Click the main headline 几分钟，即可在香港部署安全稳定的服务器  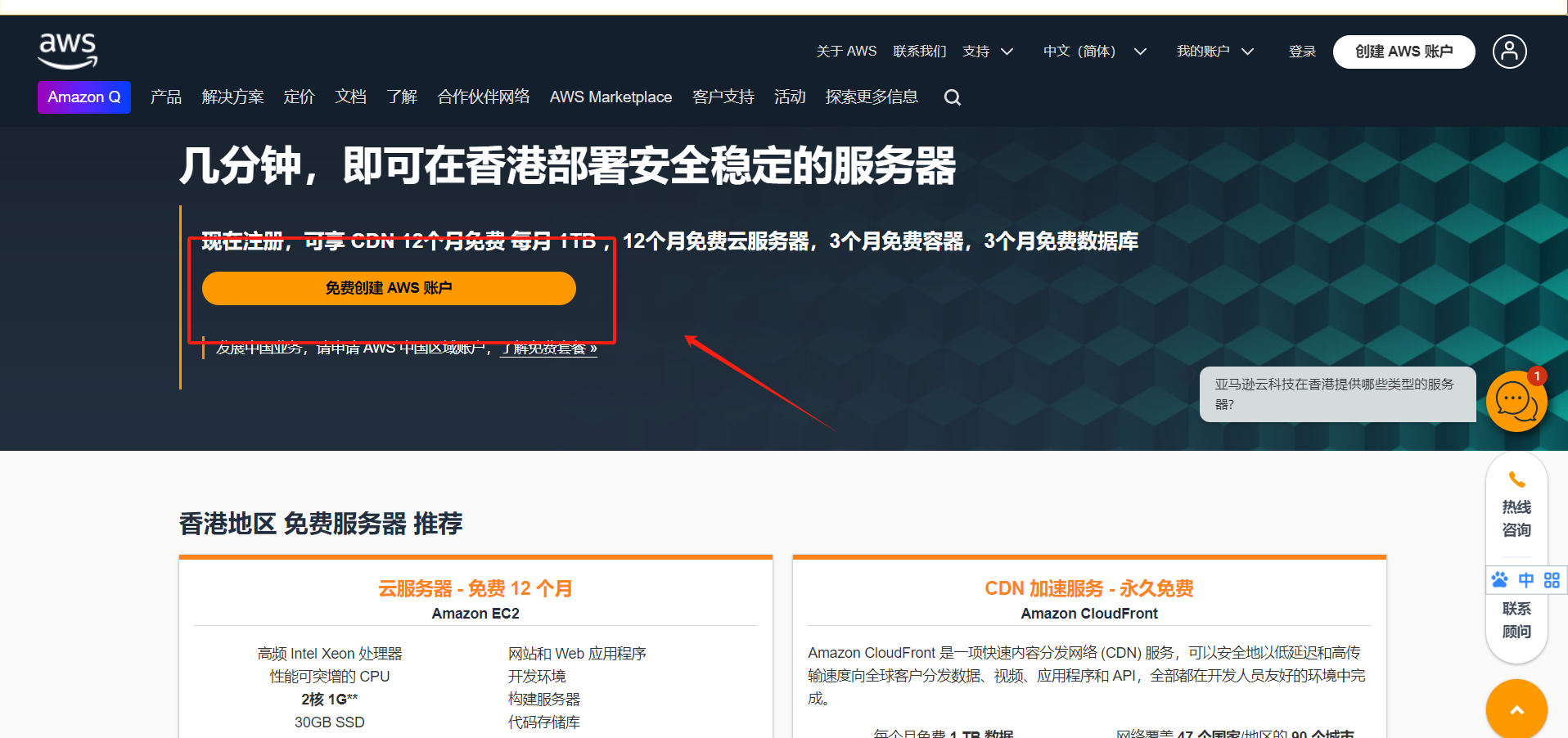[568, 166]
